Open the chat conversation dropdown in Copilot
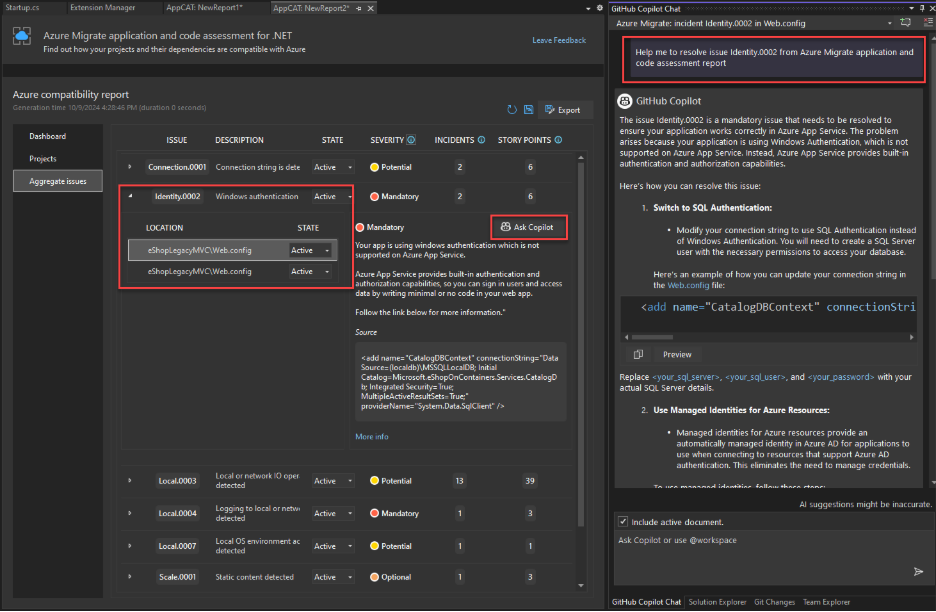 pyautogui.click(x=889, y=22)
